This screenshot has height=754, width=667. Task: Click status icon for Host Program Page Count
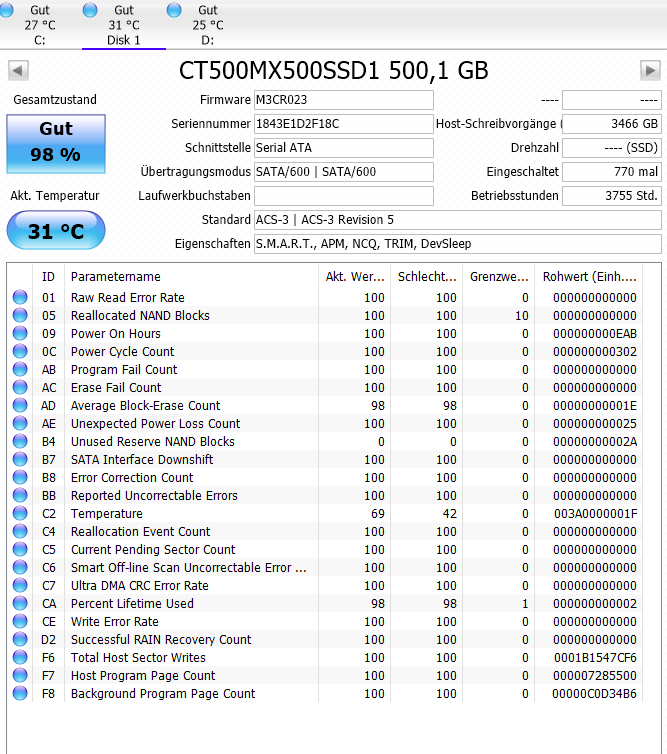click(20, 675)
